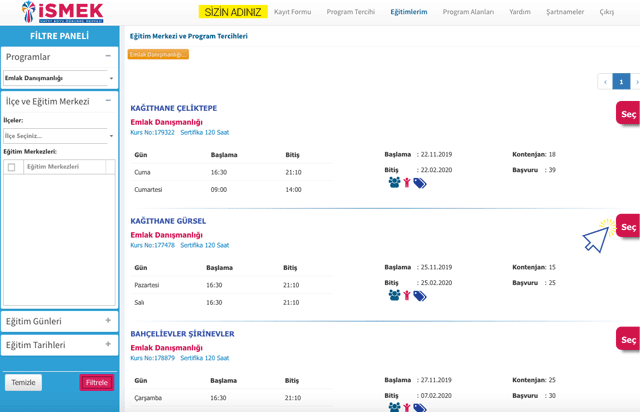Image resolution: width=640 pixels, height=412 pixels.
Task: Go to the Eğitimlerim page
Action: 409,12
